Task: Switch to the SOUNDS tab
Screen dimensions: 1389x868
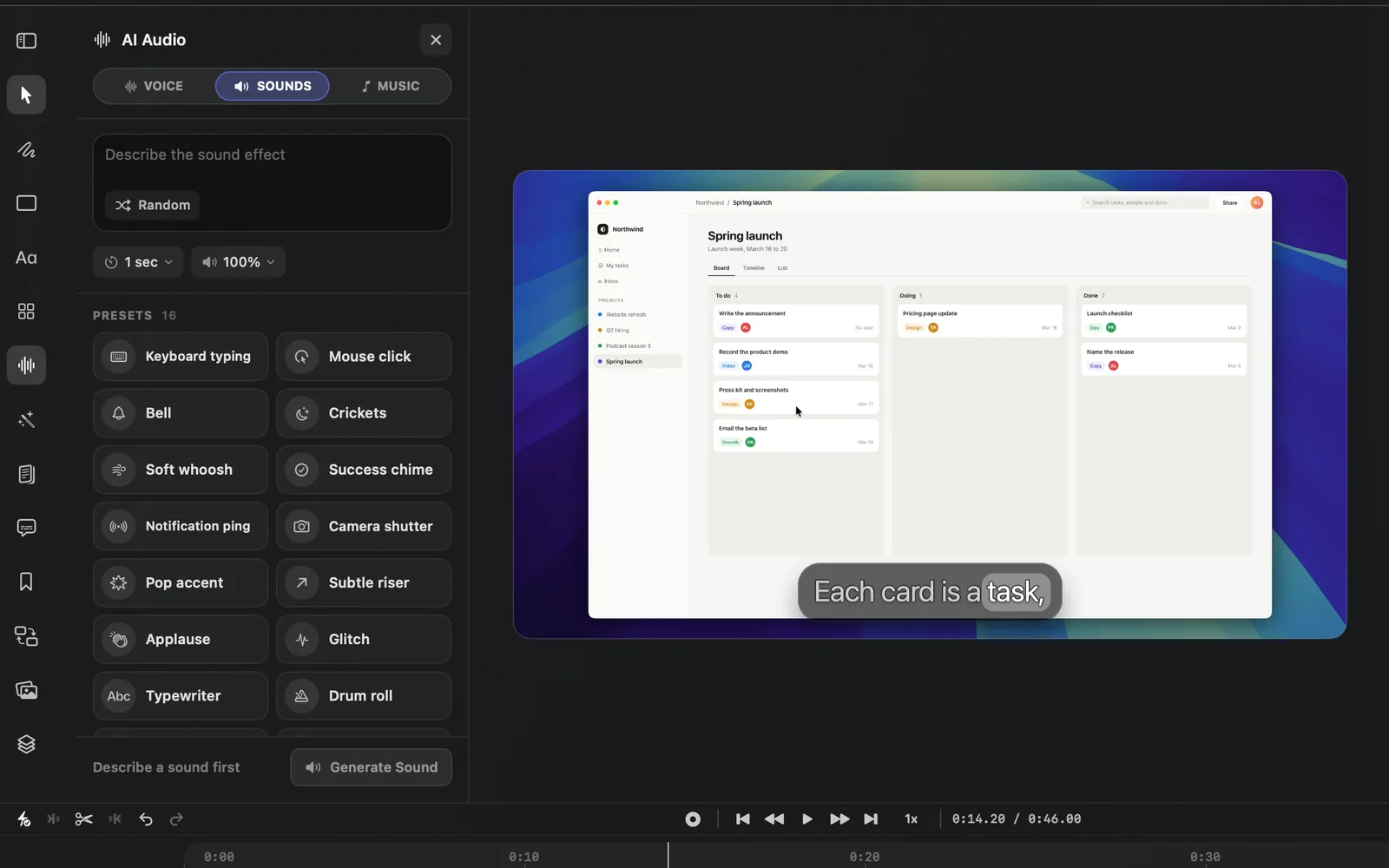Action: pos(273,86)
